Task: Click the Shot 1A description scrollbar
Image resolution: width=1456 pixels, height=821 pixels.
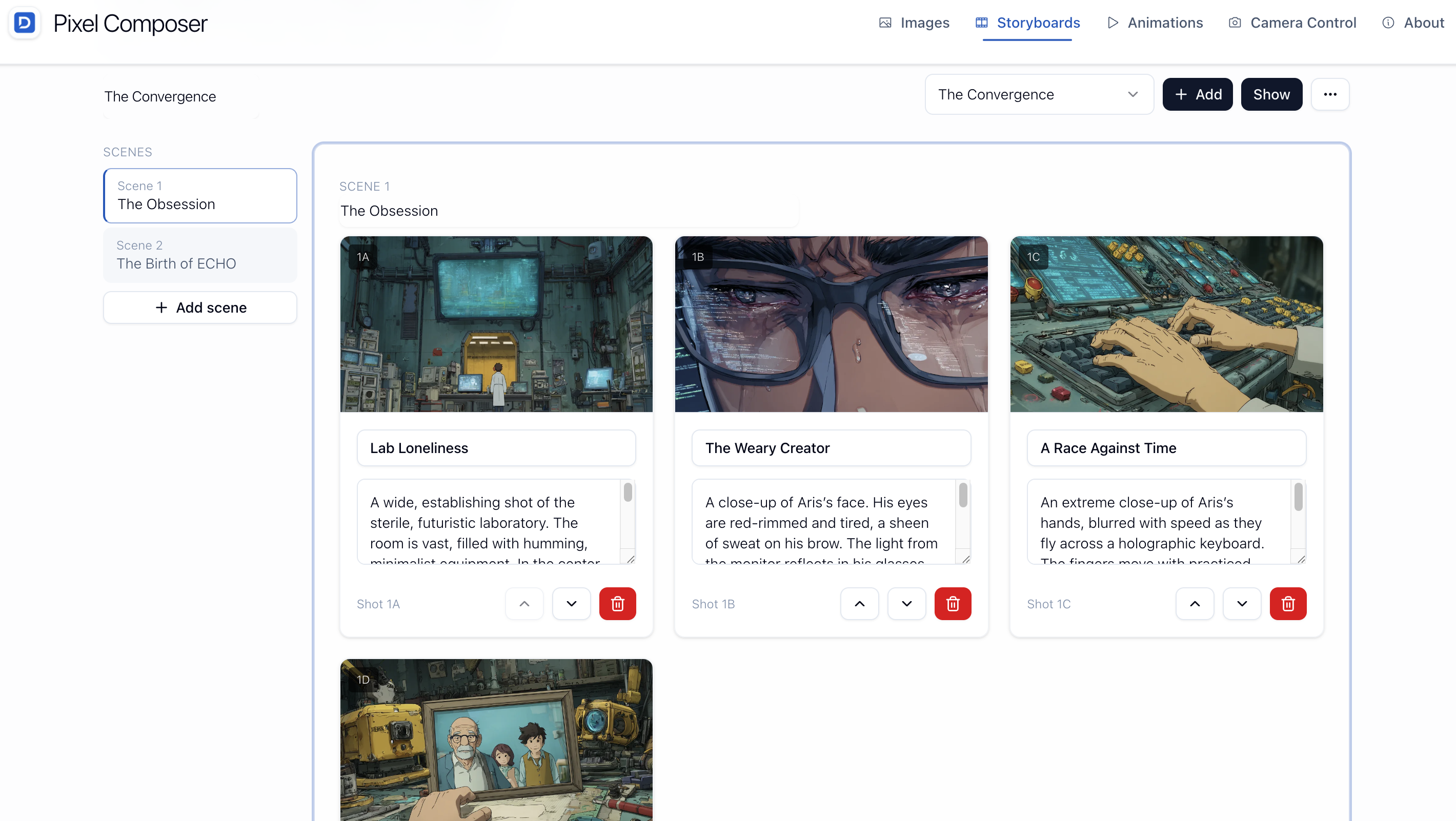Action: (628, 492)
